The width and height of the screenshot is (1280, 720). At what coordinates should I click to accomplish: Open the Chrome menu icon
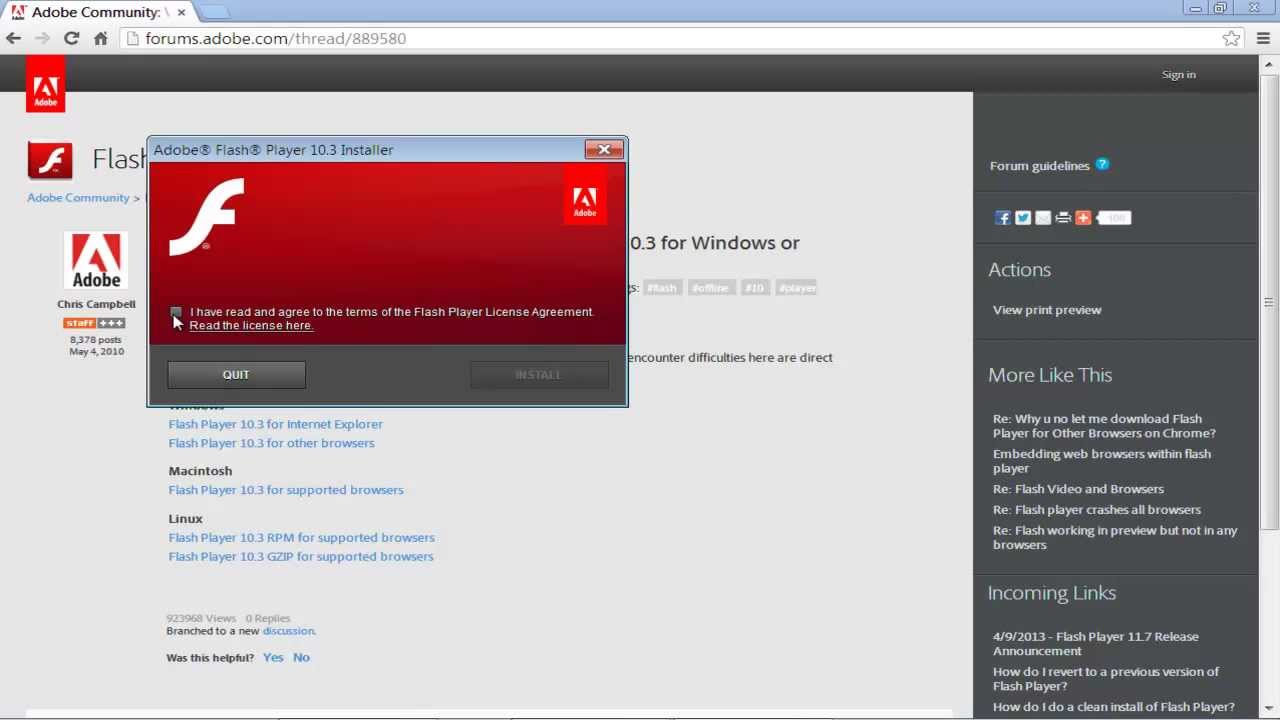pos(1263,38)
